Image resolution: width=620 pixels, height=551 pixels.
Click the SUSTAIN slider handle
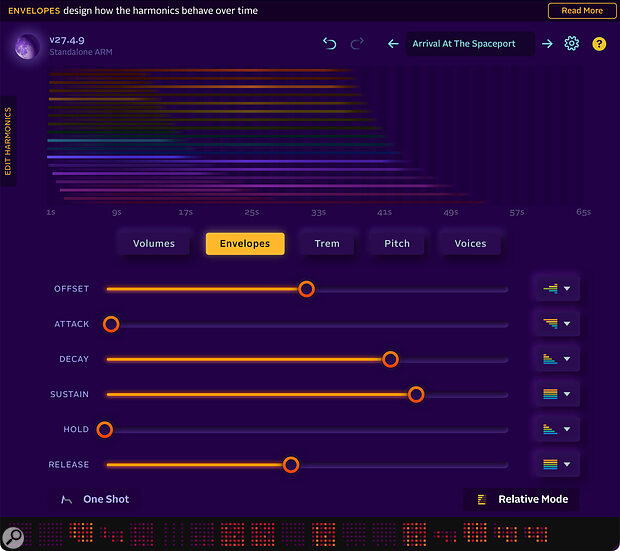point(416,394)
